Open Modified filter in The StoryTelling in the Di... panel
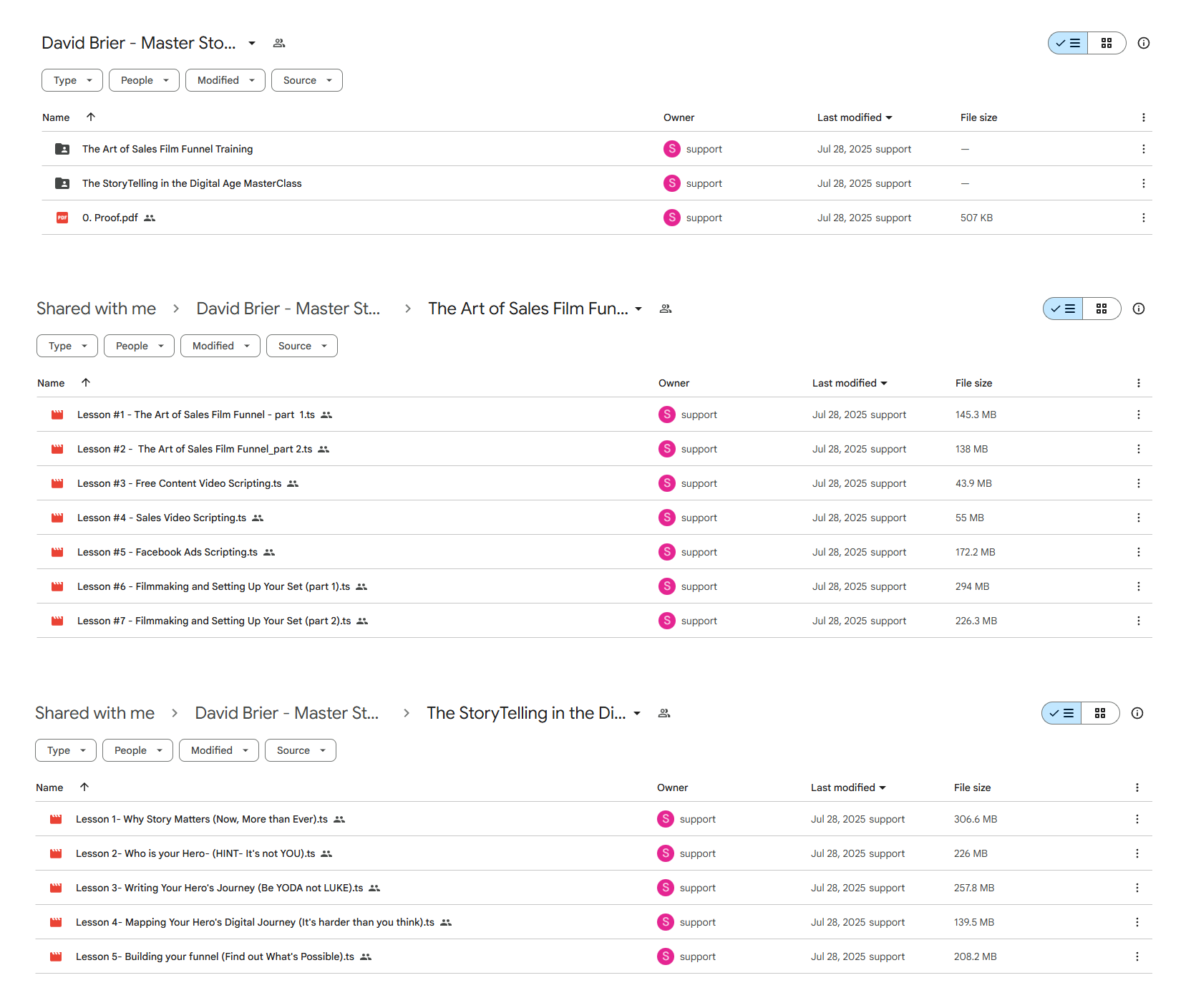This screenshot has height=1008, width=1191. click(219, 750)
